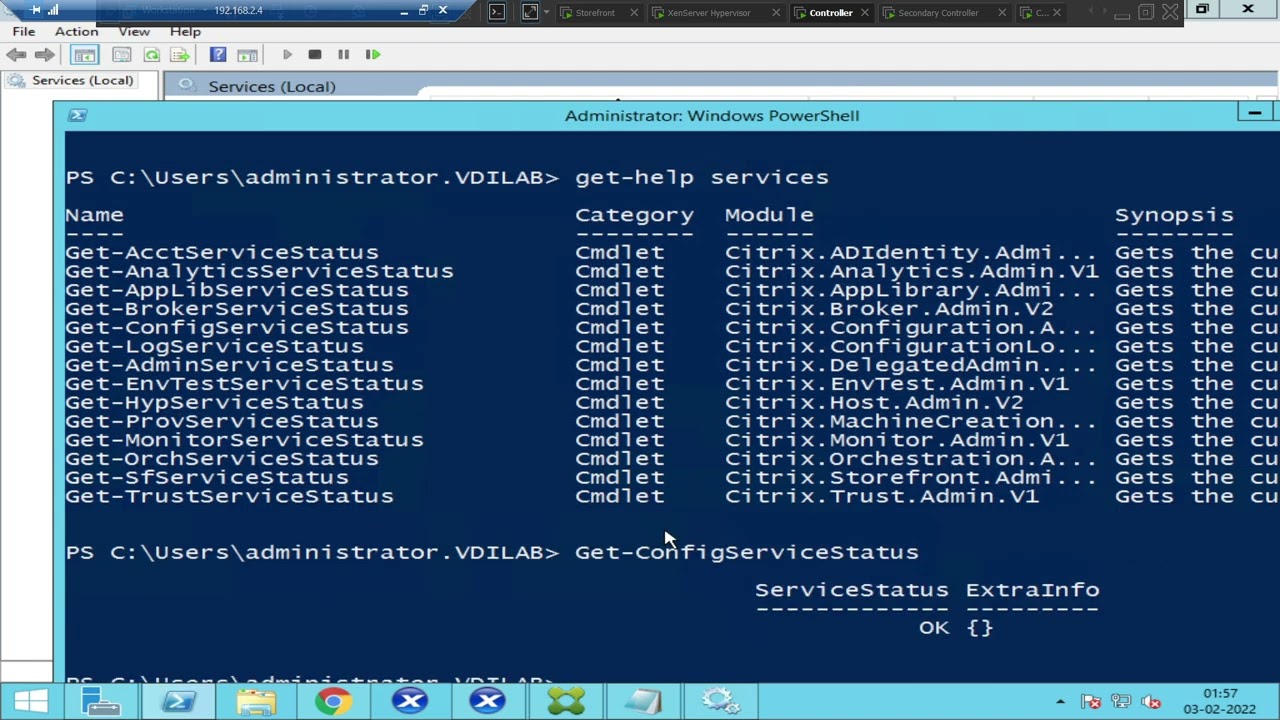Open the notepad-style taskbar icon

[643, 702]
